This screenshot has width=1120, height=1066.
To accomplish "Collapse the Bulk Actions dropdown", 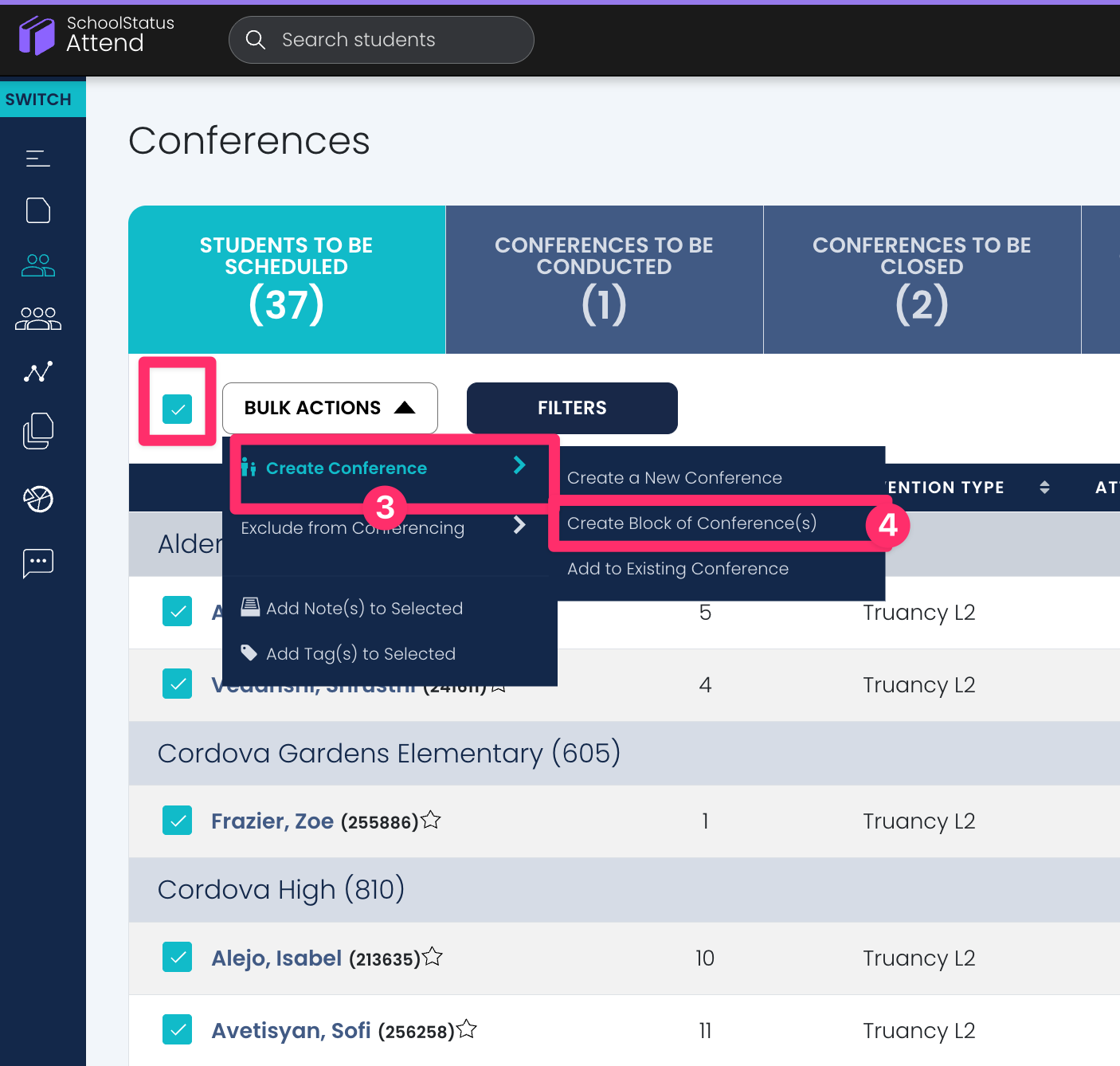I will pos(330,408).
